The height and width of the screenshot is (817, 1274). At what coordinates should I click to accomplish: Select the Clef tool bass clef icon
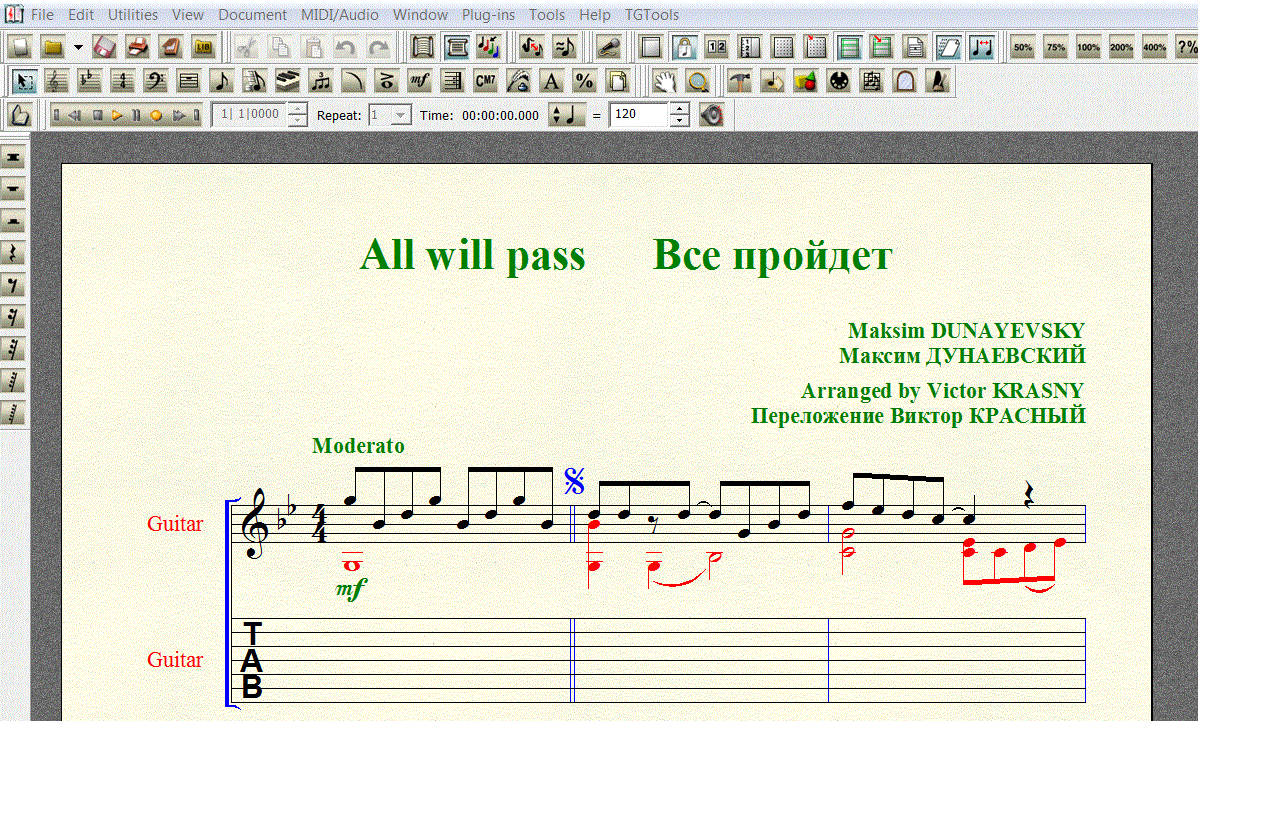pos(156,81)
